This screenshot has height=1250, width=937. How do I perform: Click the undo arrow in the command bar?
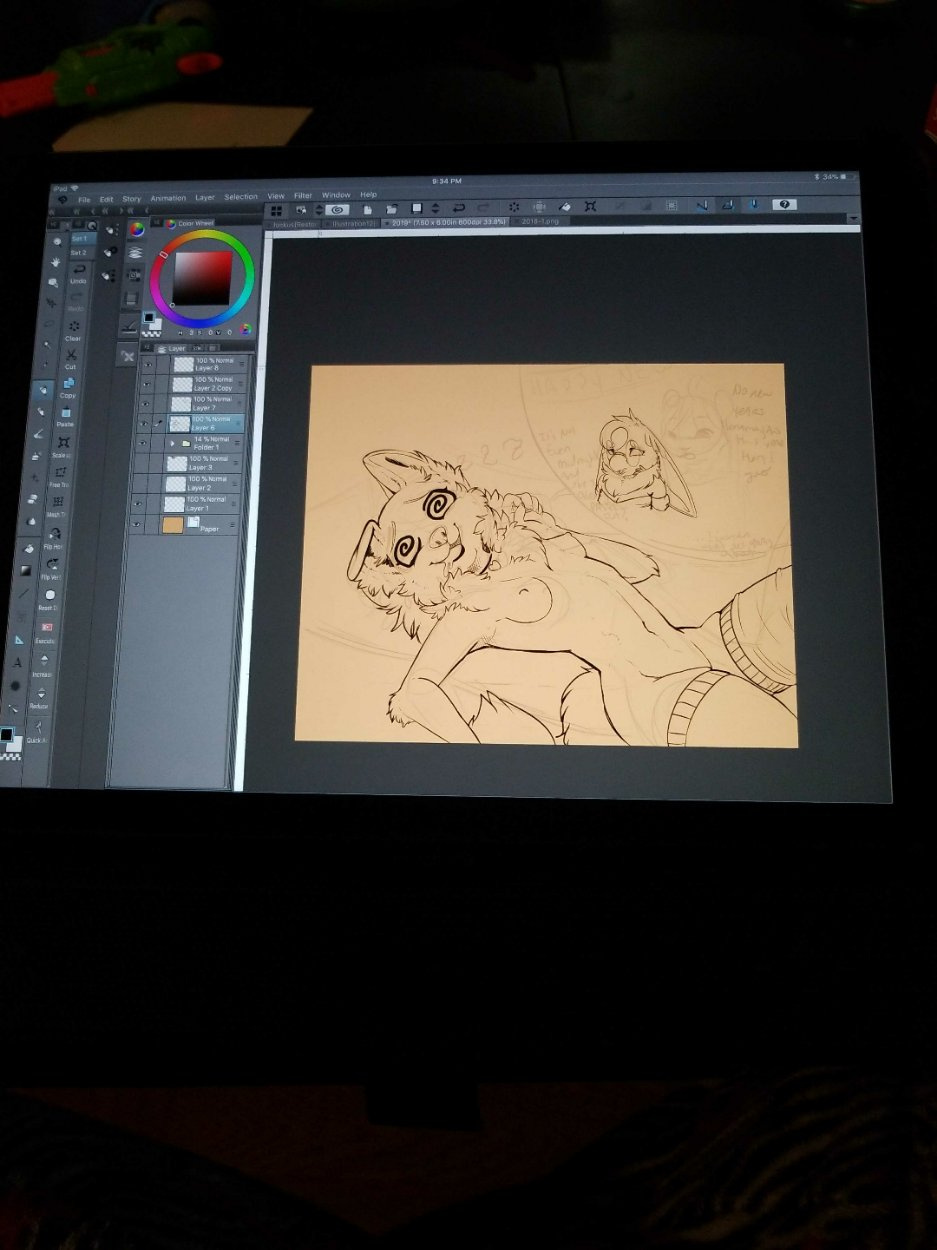pyautogui.click(x=460, y=208)
